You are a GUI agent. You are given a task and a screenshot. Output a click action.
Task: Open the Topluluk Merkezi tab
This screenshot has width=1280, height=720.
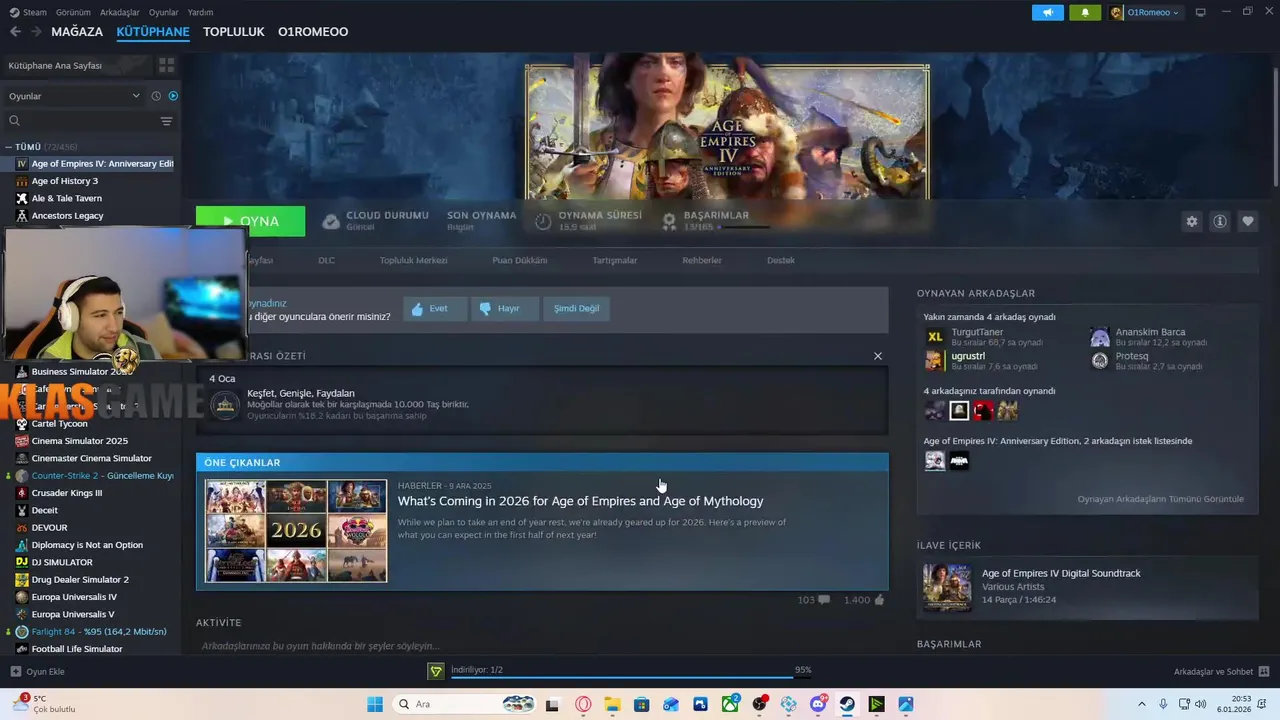click(x=413, y=260)
